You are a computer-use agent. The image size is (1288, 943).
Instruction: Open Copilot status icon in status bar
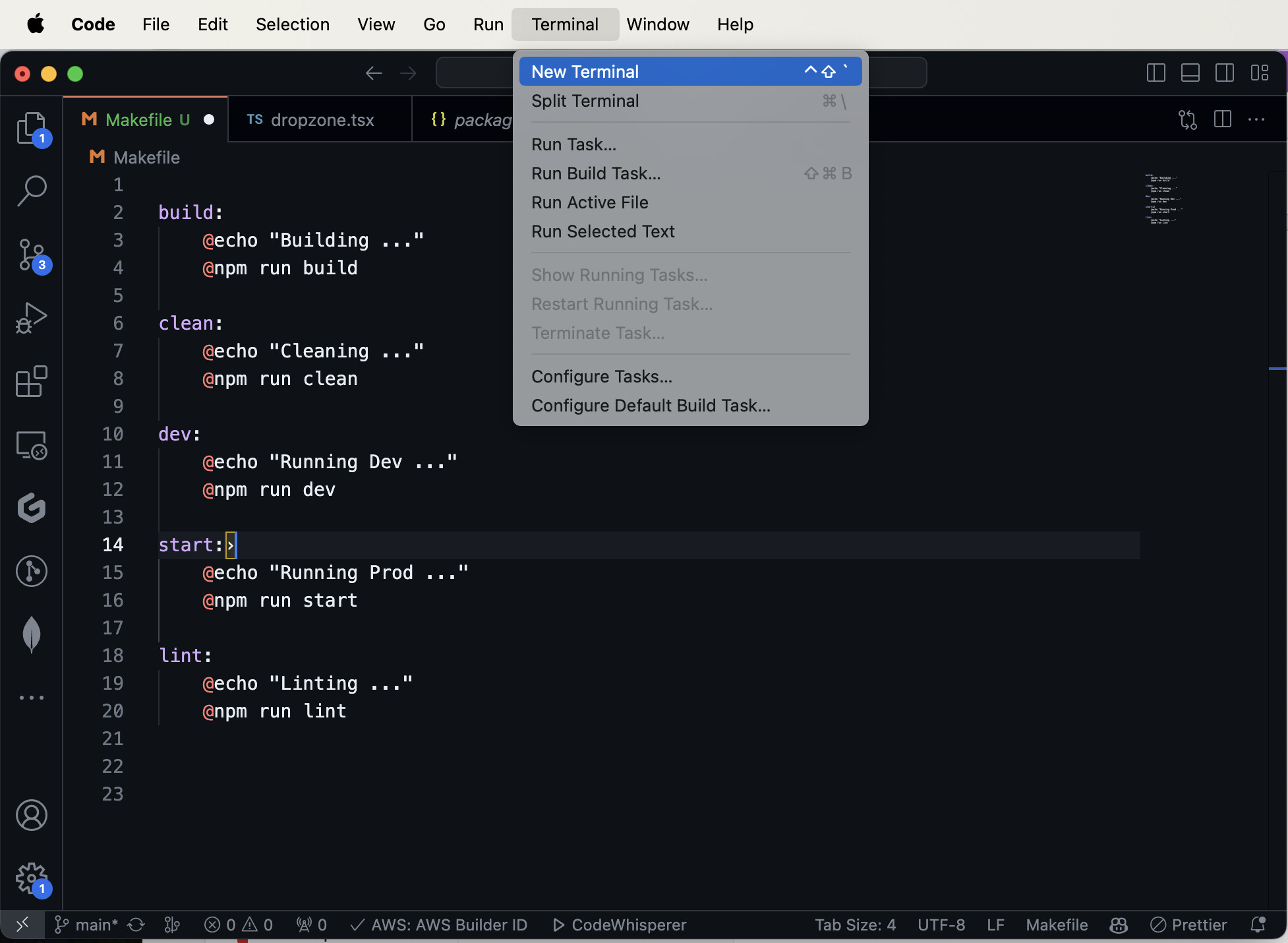point(1119,925)
